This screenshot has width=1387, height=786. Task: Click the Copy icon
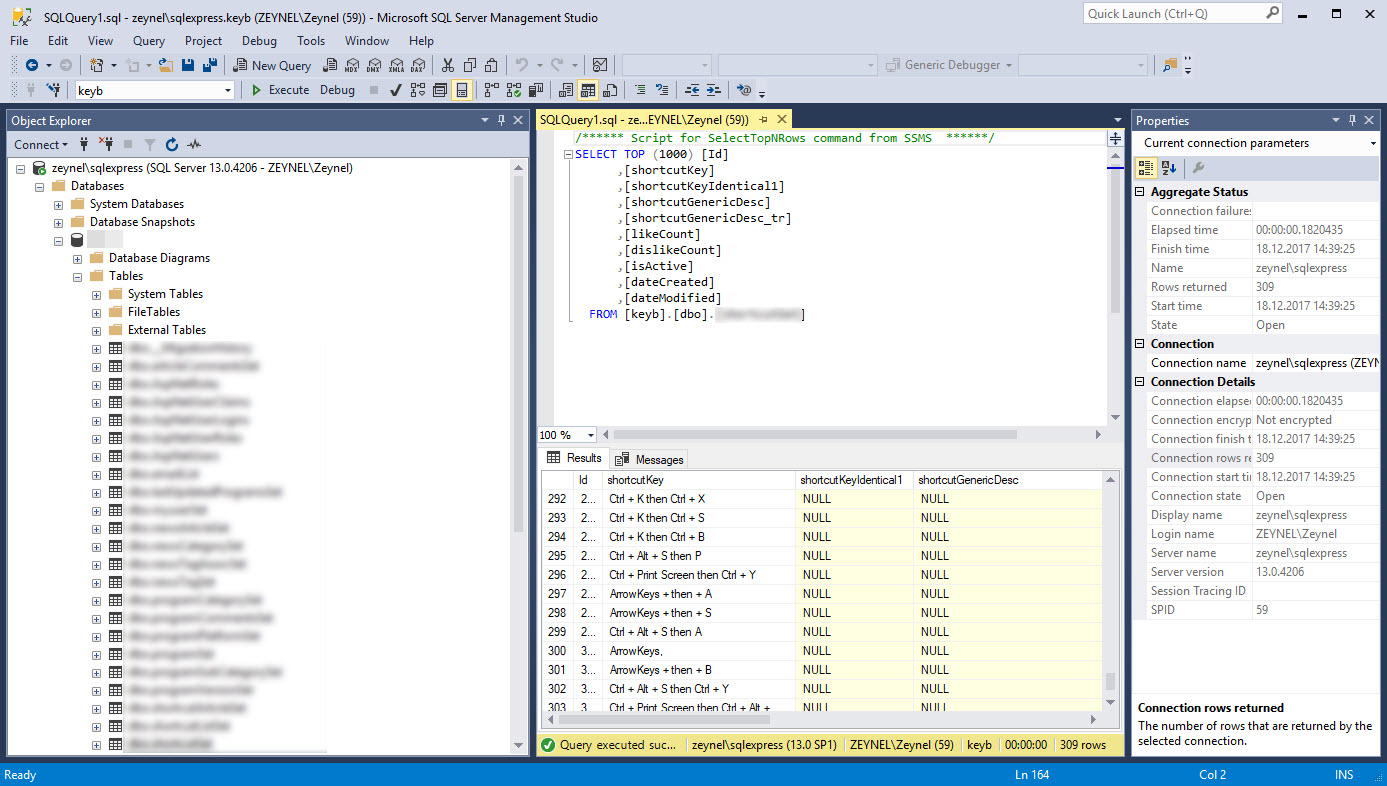470,65
